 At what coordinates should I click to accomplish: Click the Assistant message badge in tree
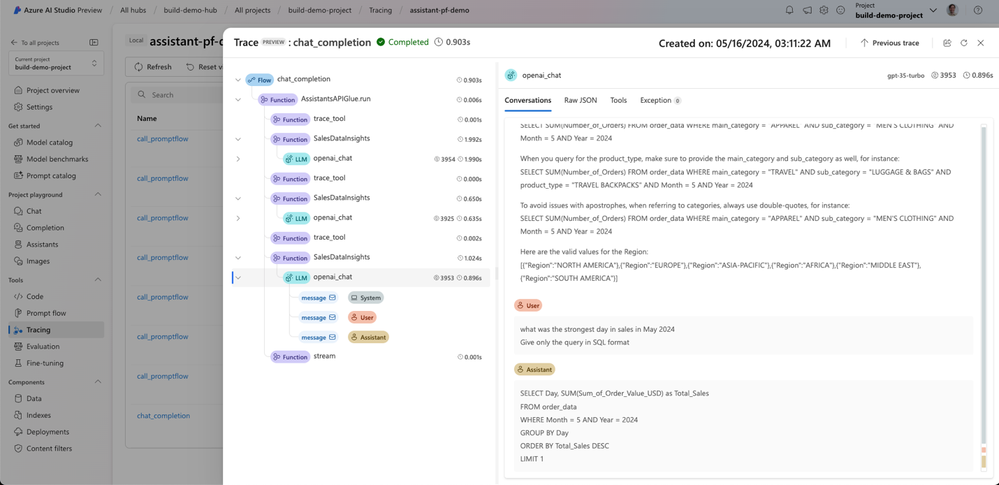pos(368,337)
